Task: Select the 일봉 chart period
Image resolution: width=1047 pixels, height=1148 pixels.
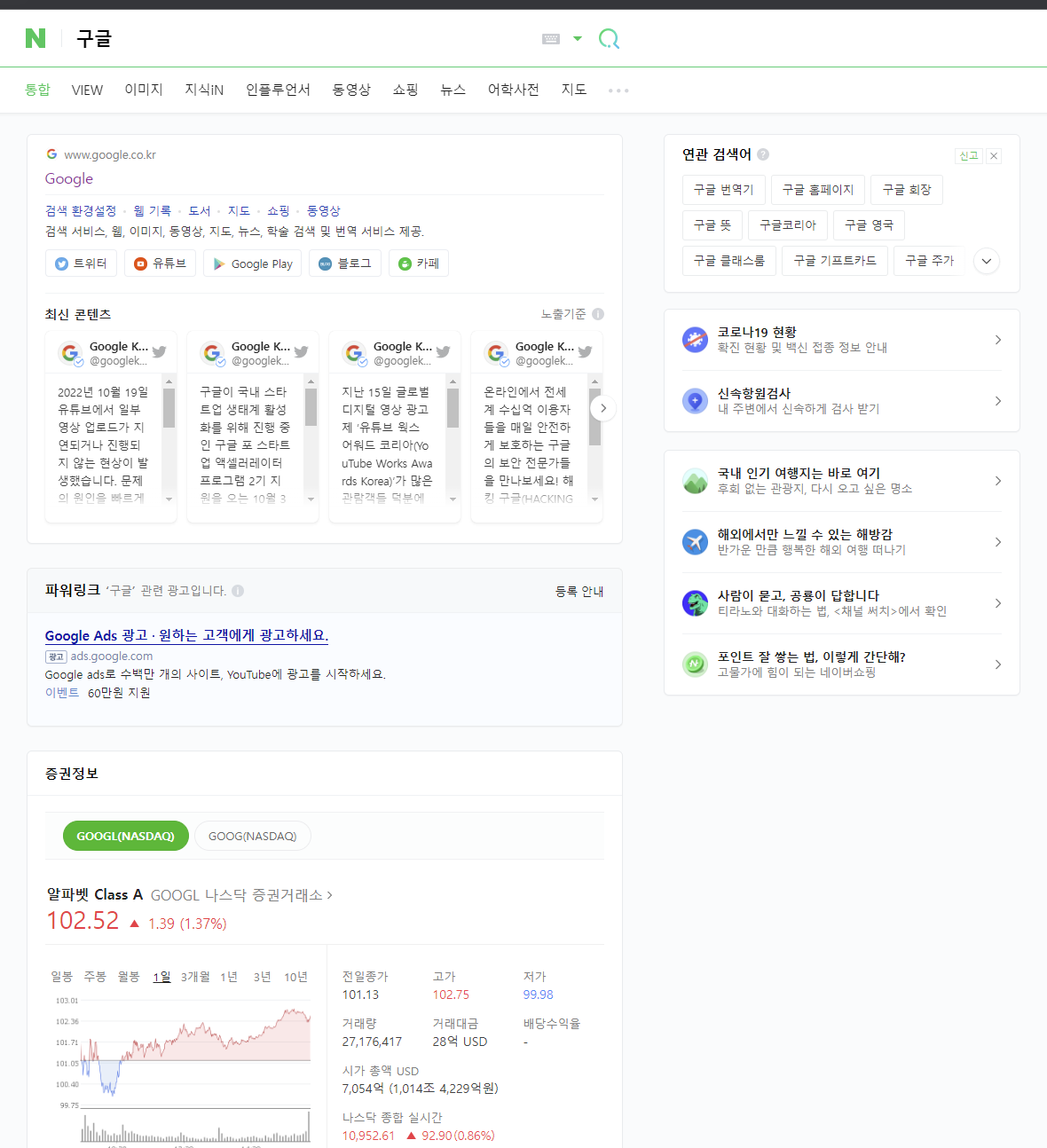Action: pyautogui.click(x=62, y=976)
